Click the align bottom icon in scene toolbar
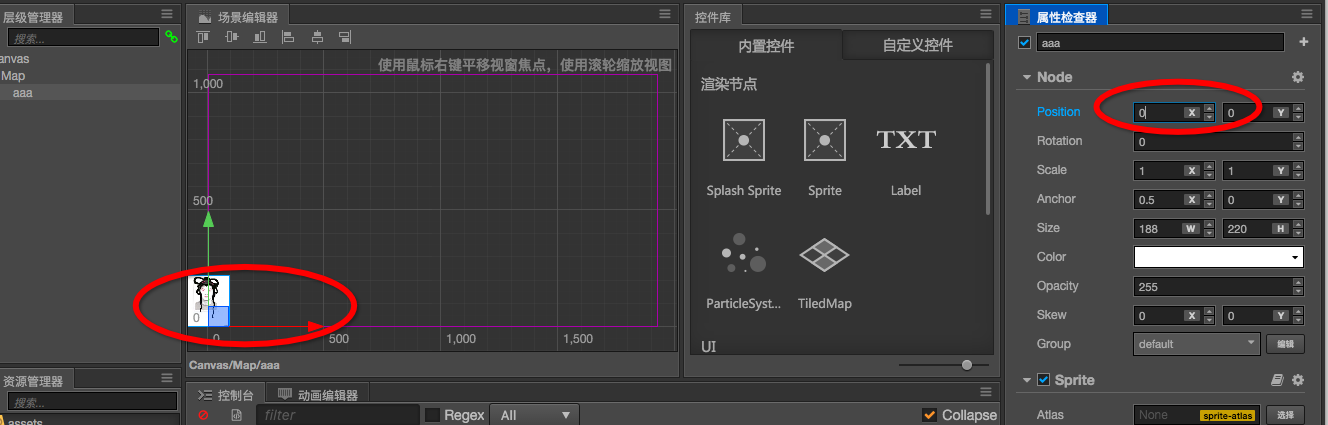Image resolution: width=1328 pixels, height=425 pixels. [260, 37]
